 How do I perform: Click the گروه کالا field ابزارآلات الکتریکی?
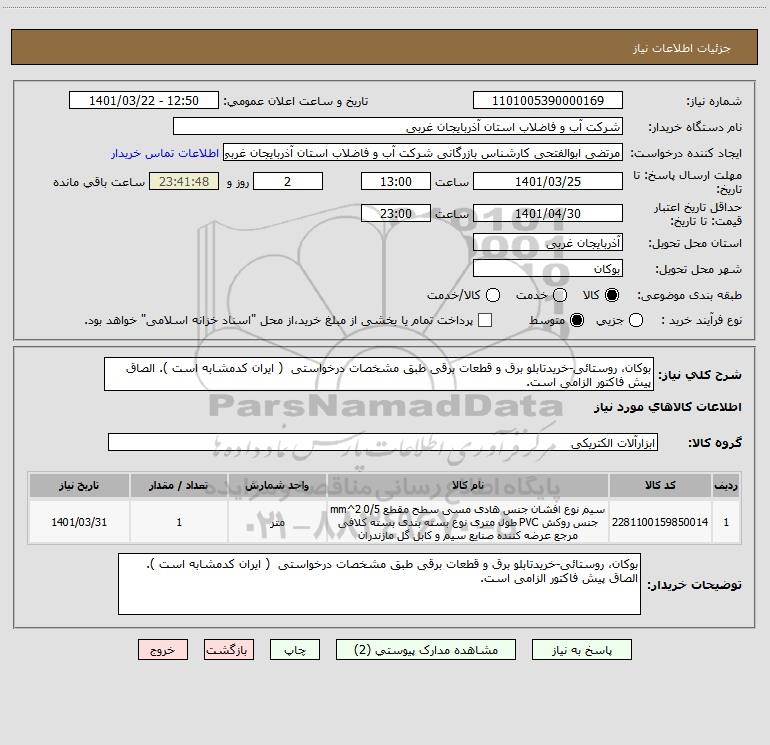tap(383, 442)
